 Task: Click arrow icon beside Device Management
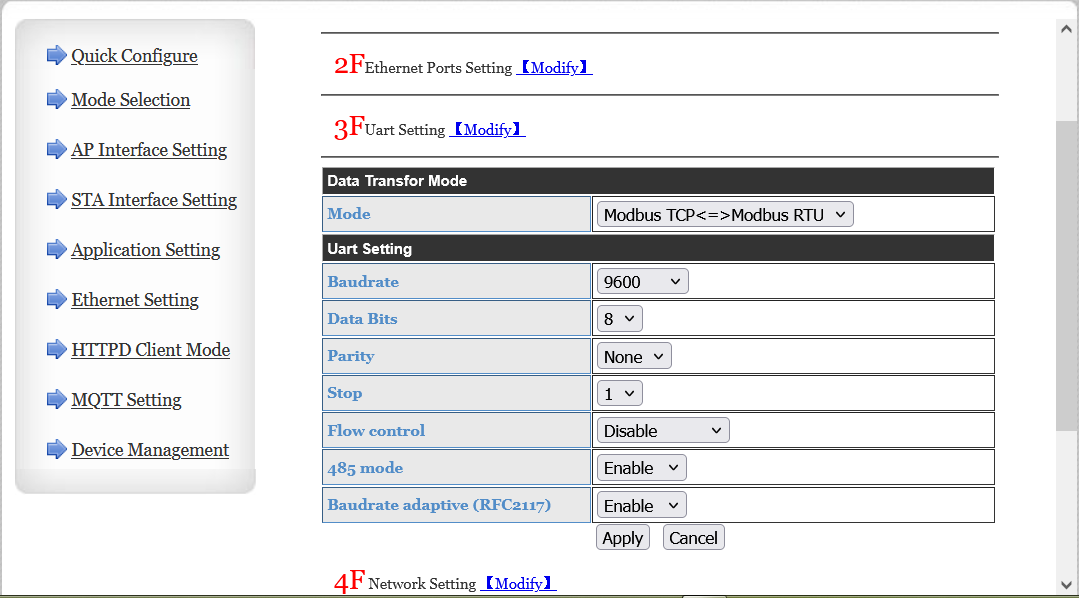point(56,450)
